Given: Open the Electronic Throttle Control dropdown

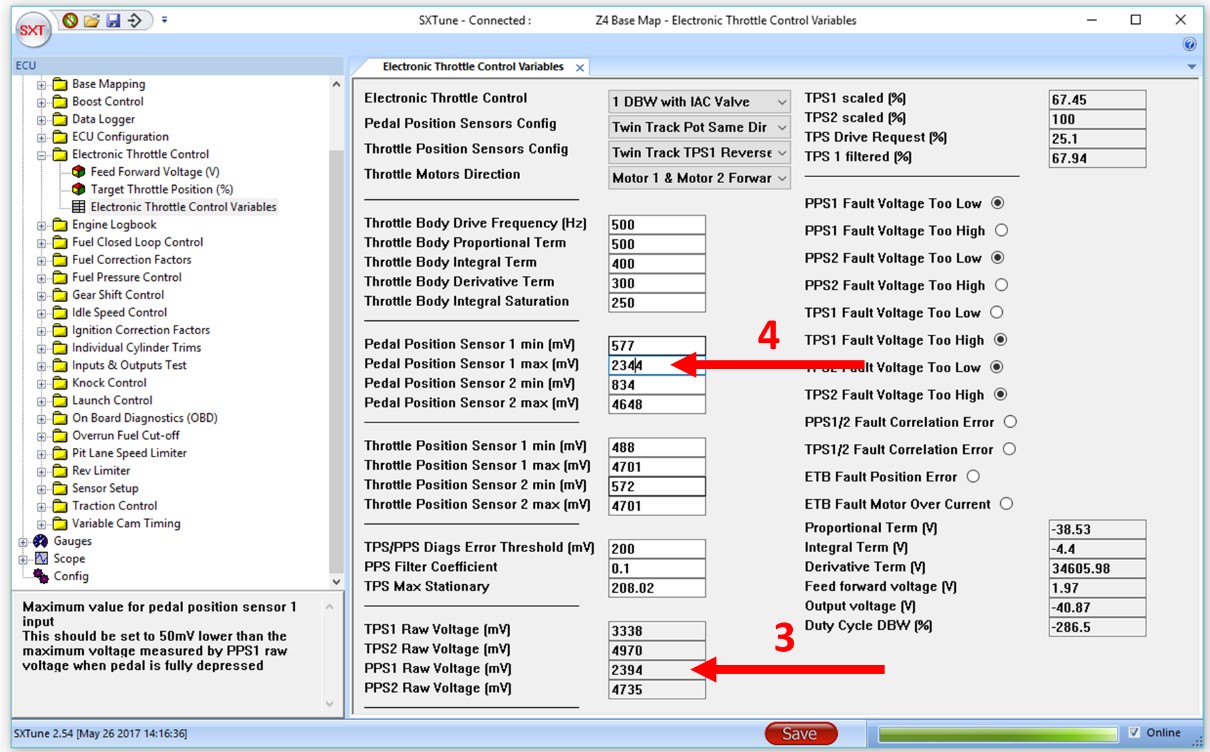Looking at the screenshot, I should [700, 102].
